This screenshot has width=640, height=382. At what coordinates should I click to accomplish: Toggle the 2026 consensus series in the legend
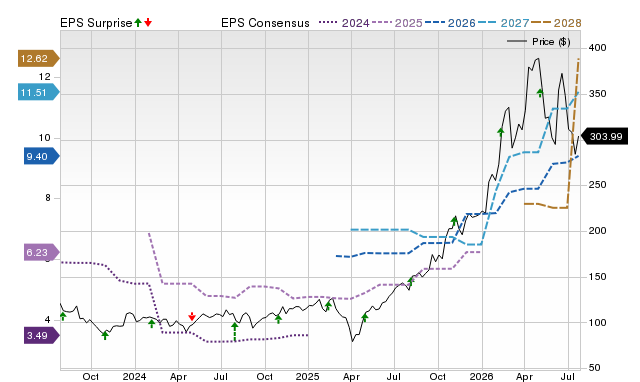pyautogui.click(x=450, y=23)
